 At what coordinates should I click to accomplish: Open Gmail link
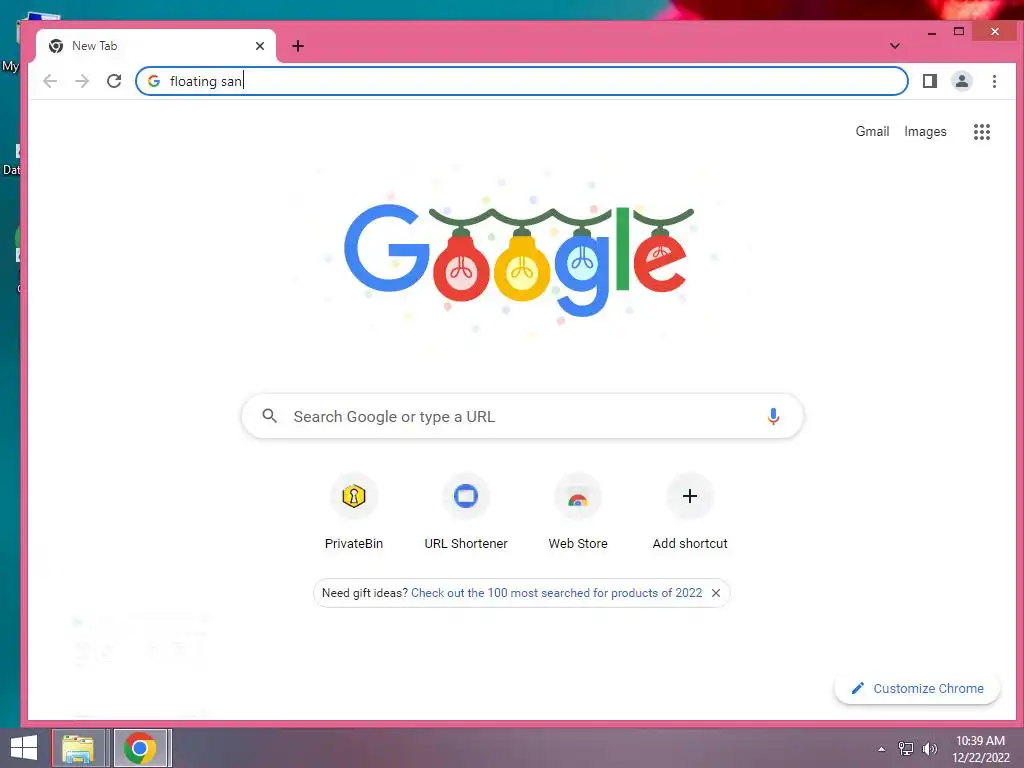[872, 131]
